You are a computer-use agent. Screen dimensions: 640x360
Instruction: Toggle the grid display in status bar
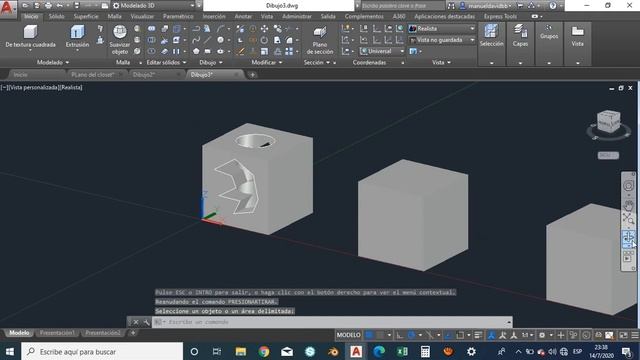369,335
